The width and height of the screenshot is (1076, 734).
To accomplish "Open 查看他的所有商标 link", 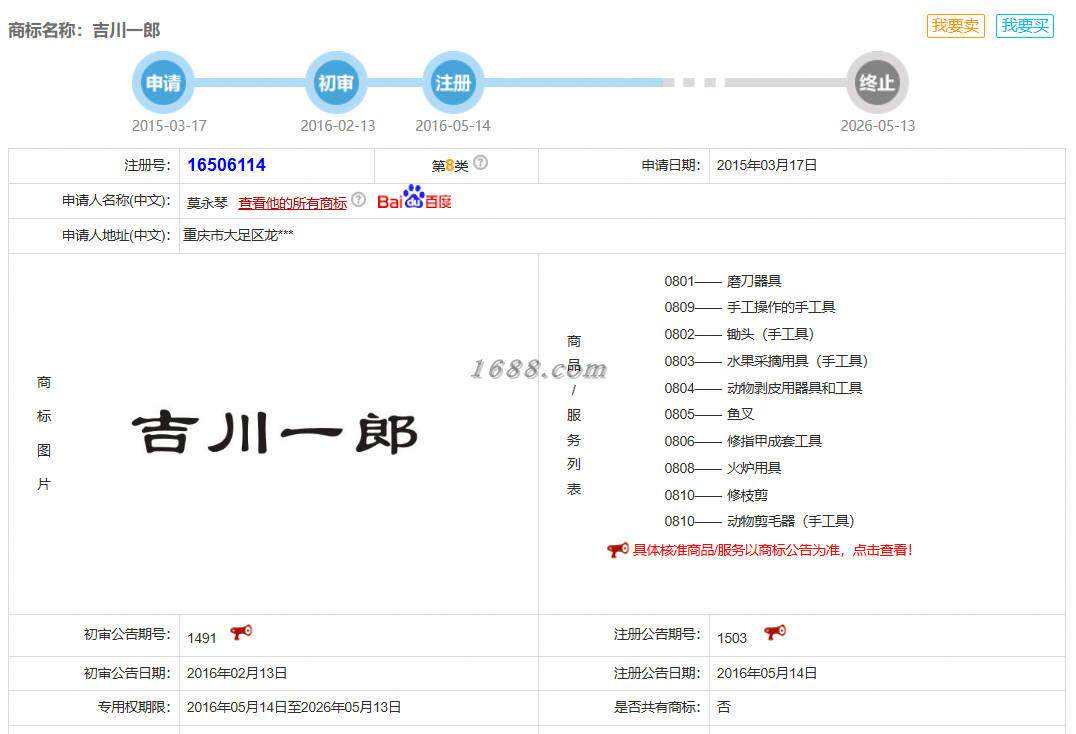I will 292,203.
